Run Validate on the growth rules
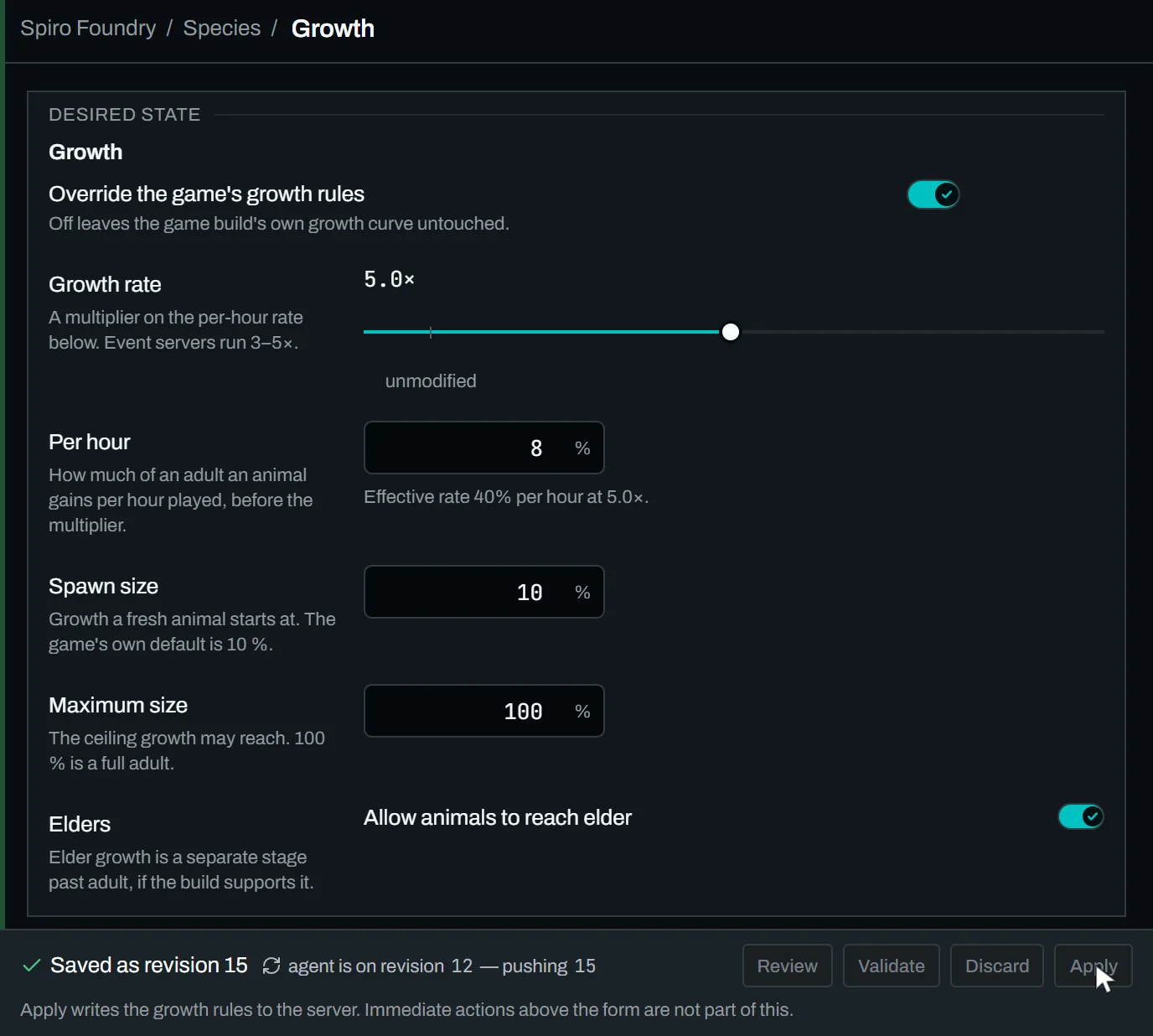The height and width of the screenshot is (1036, 1153). (892, 966)
